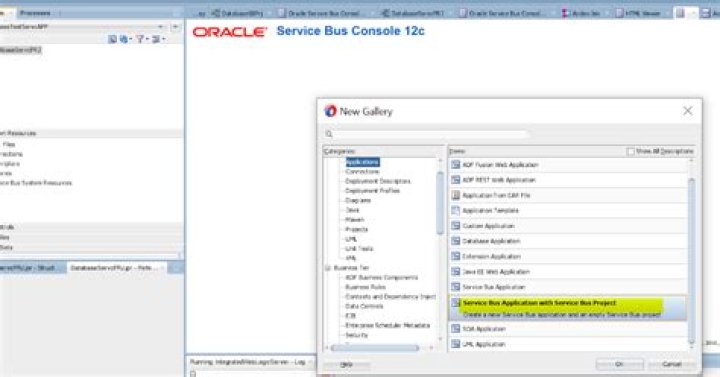Click the UML Application icon
This screenshot has height=377, width=720.
(456, 344)
